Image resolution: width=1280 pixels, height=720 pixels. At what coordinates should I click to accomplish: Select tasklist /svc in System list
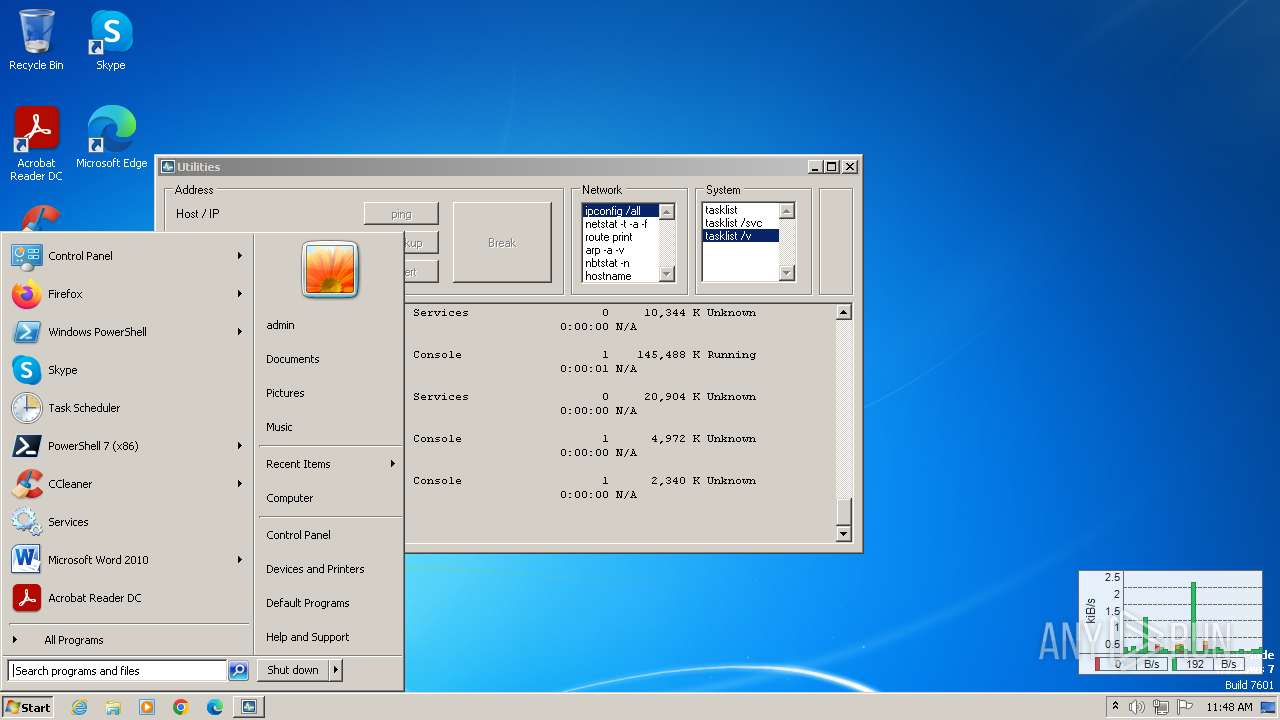tap(740, 223)
